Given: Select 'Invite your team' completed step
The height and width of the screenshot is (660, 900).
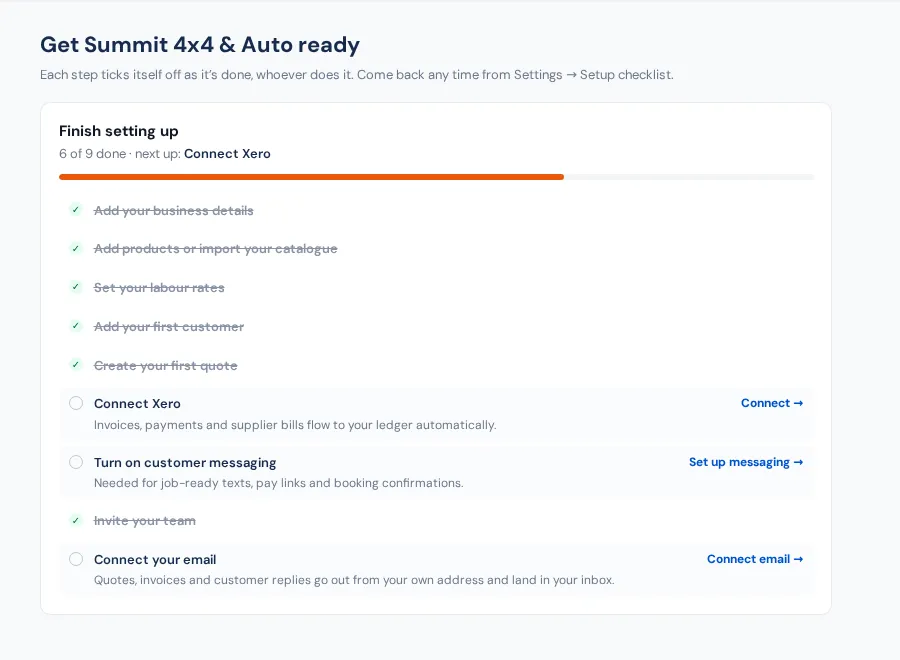Looking at the screenshot, I should pyautogui.click(x=145, y=521).
